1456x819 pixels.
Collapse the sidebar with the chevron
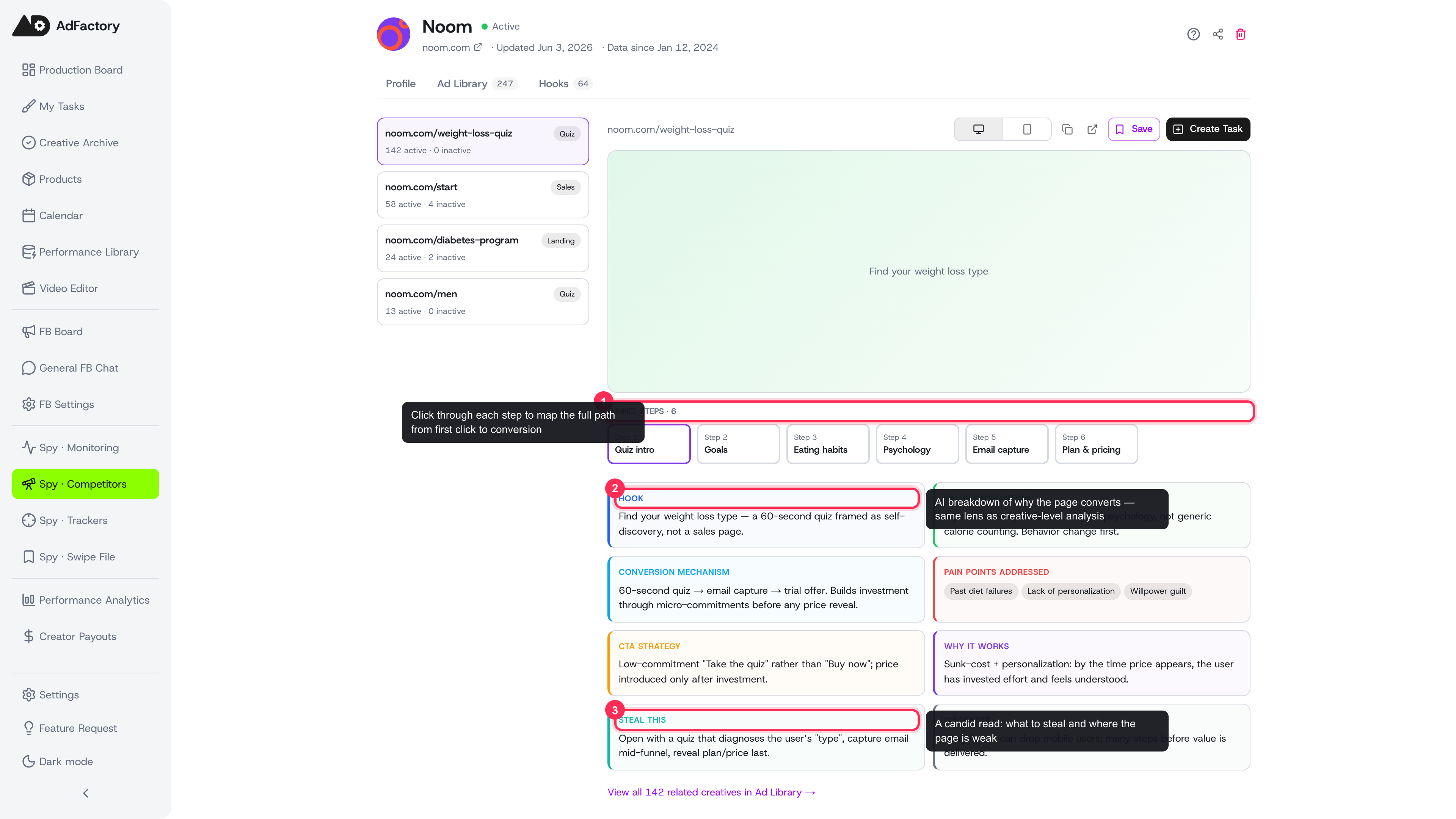(85, 794)
